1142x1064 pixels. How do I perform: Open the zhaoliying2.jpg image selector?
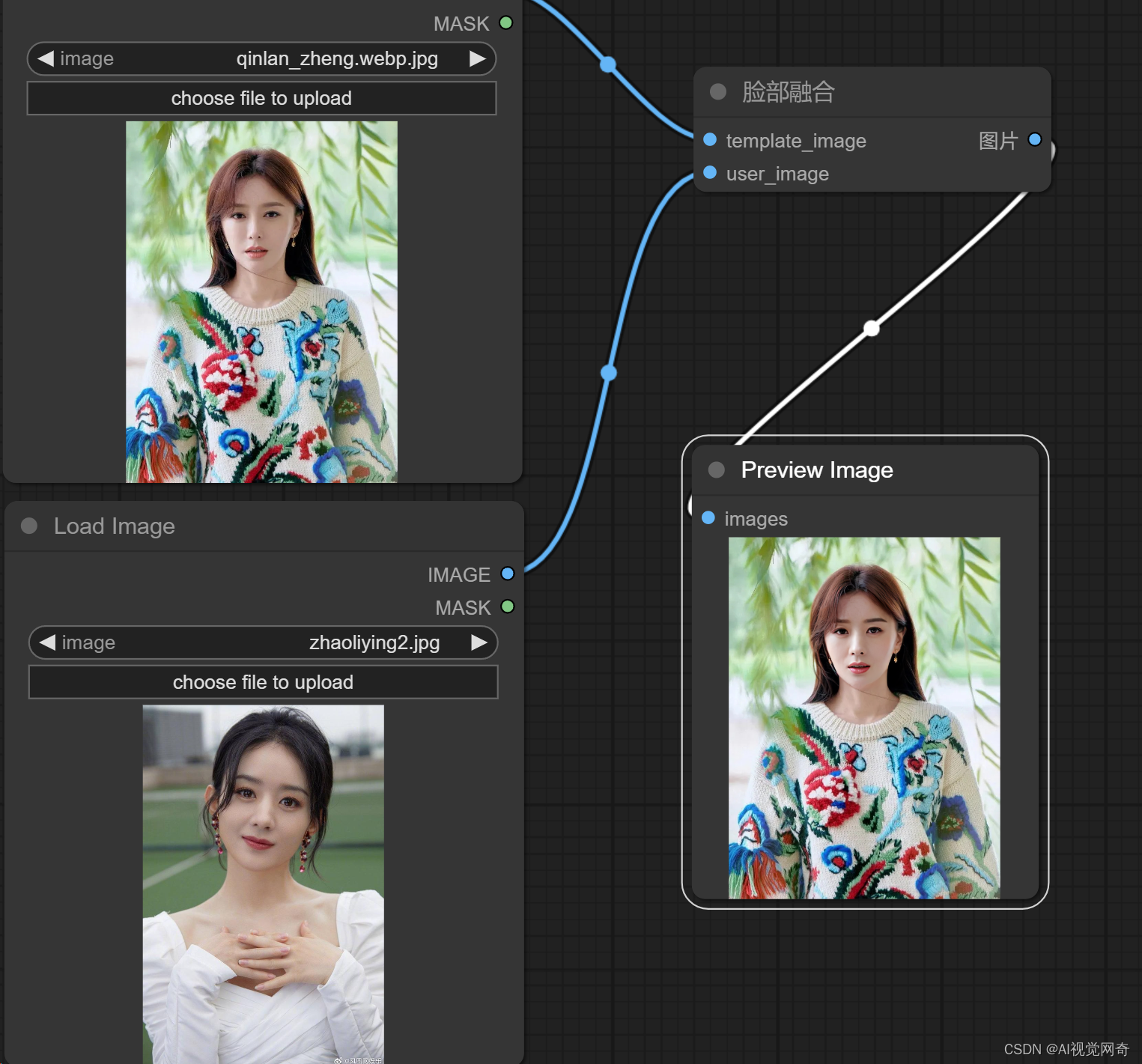pyautogui.click(x=263, y=642)
